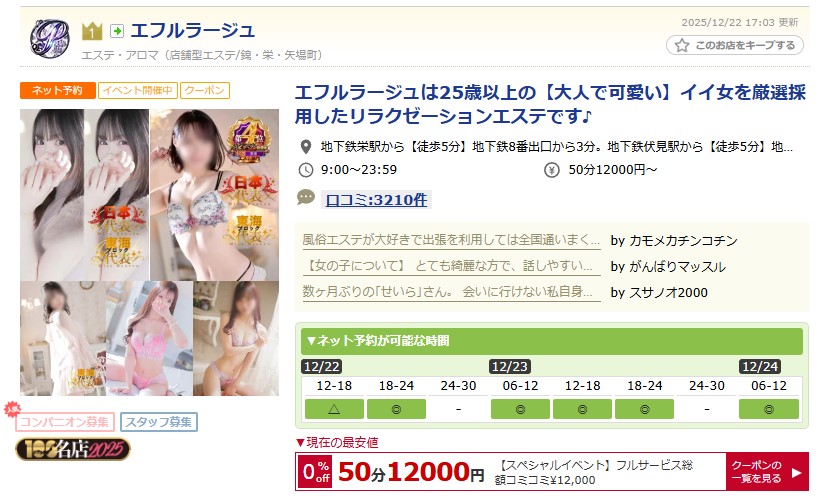Viewport: 831px width, 499px height.
Task: Click the map pin location icon
Action: [306, 147]
